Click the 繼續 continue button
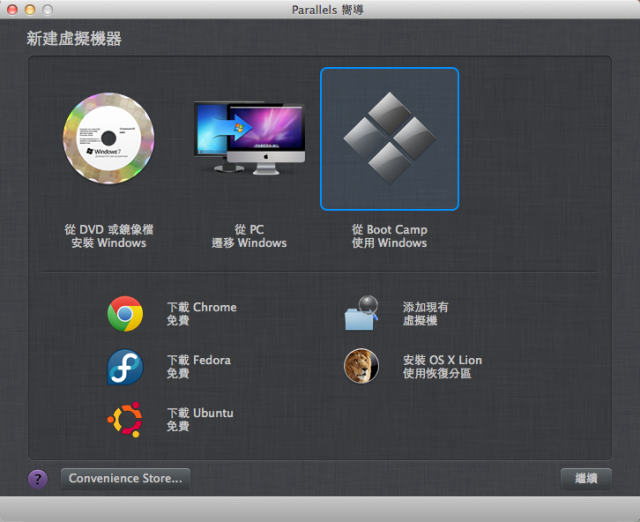 pyautogui.click(x=586, y=478)
